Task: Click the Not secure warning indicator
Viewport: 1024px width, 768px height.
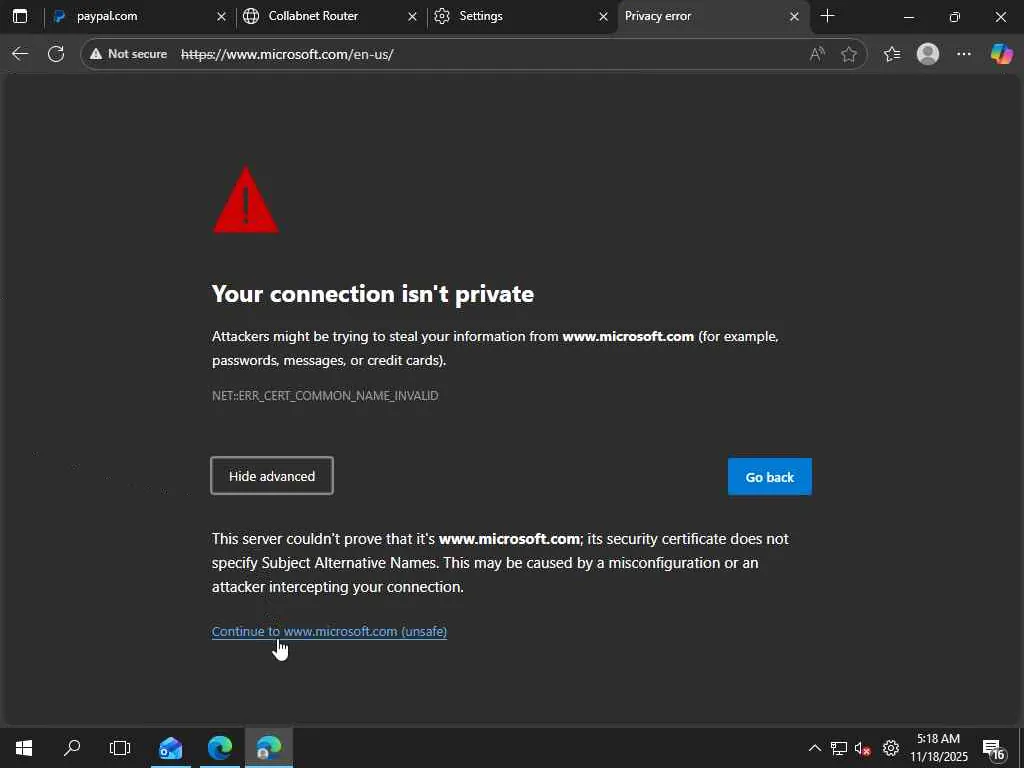Action: 129,54
